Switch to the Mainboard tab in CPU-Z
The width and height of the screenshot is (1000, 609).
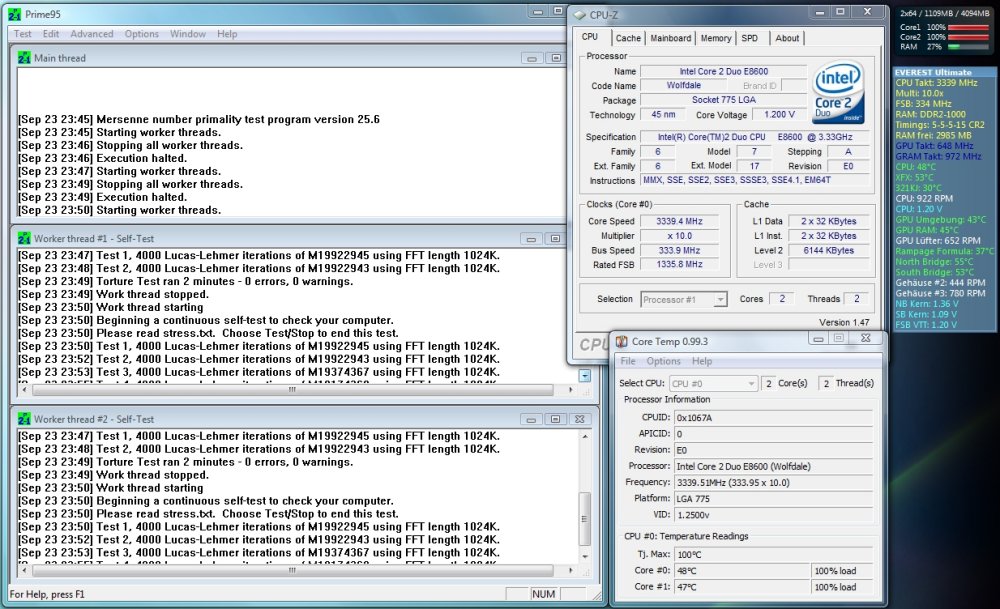click(670, 38)
